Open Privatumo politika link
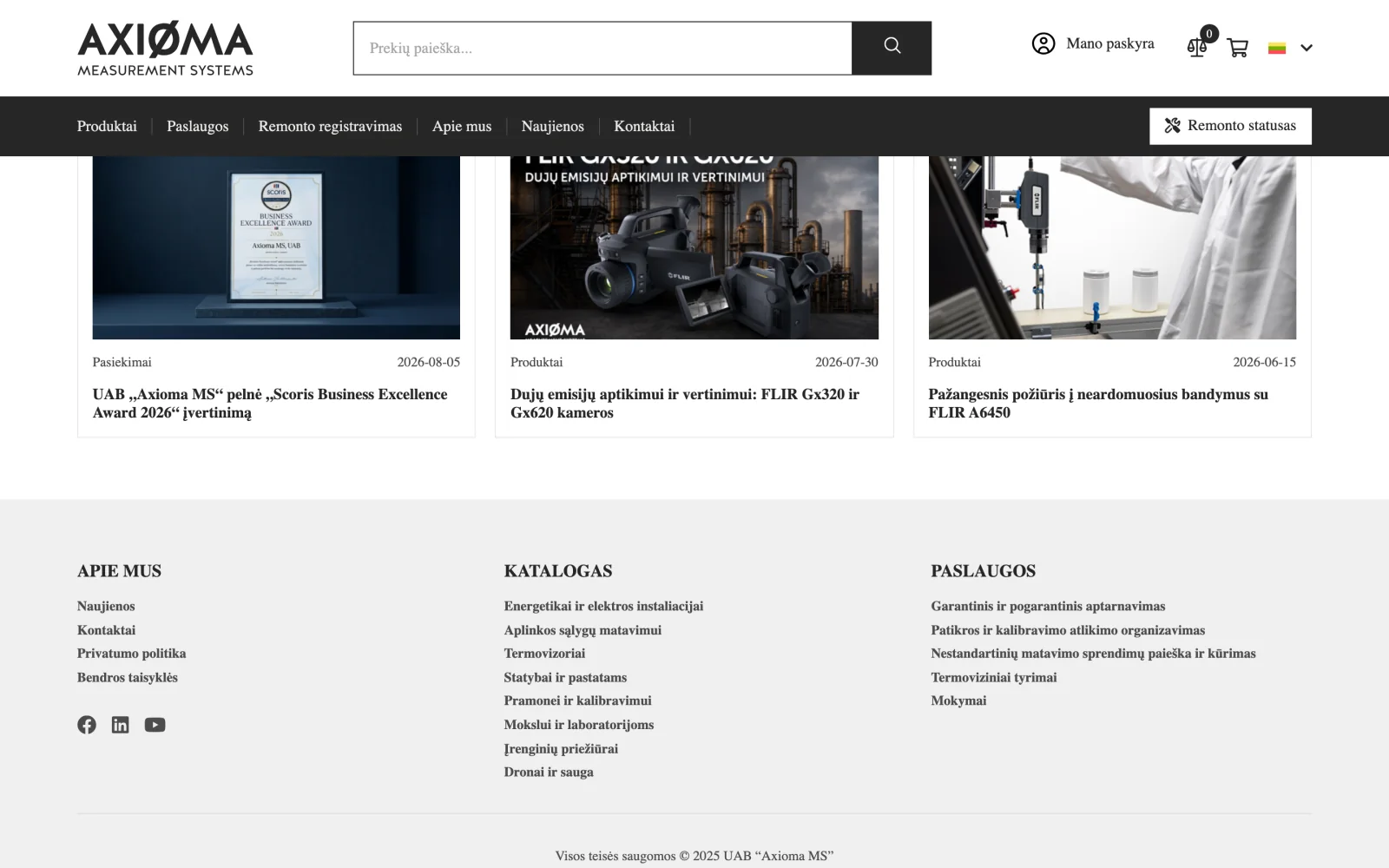Screen dimensions: 1389x868 [x=132, y=654]
